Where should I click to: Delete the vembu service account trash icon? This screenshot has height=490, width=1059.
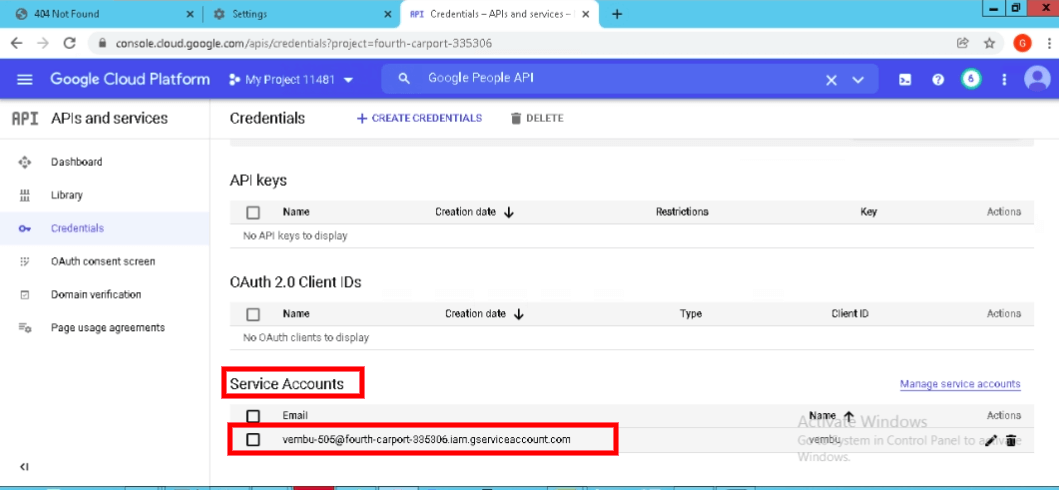click(x=1011, y=441)
